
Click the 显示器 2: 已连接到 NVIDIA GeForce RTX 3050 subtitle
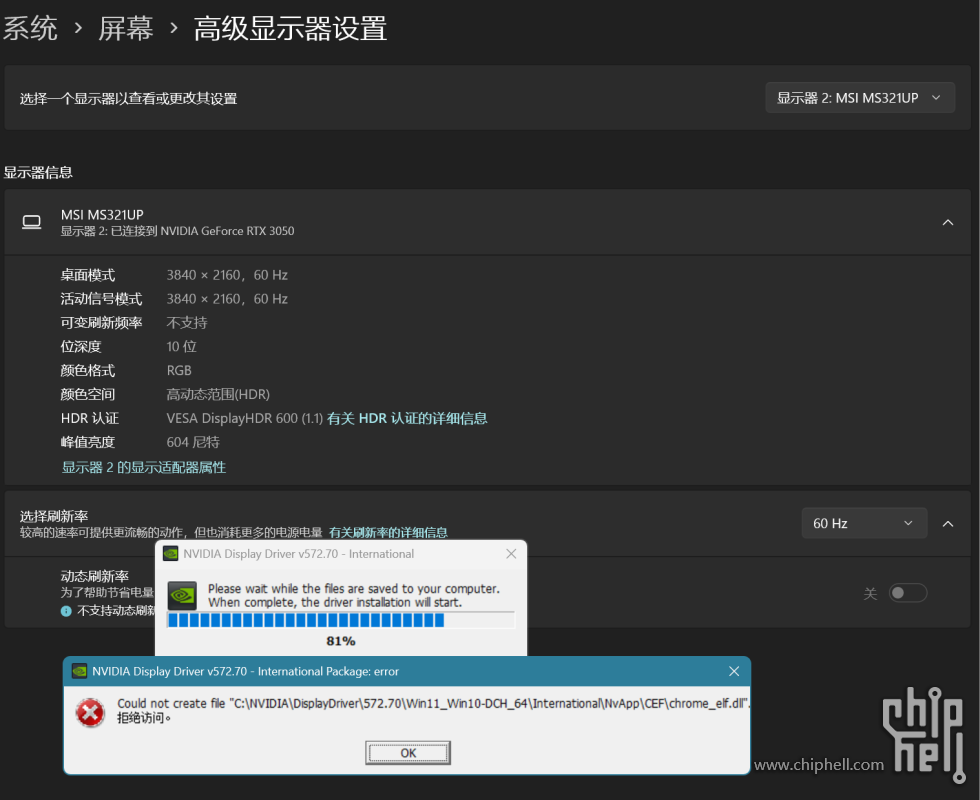pos(177,231)
